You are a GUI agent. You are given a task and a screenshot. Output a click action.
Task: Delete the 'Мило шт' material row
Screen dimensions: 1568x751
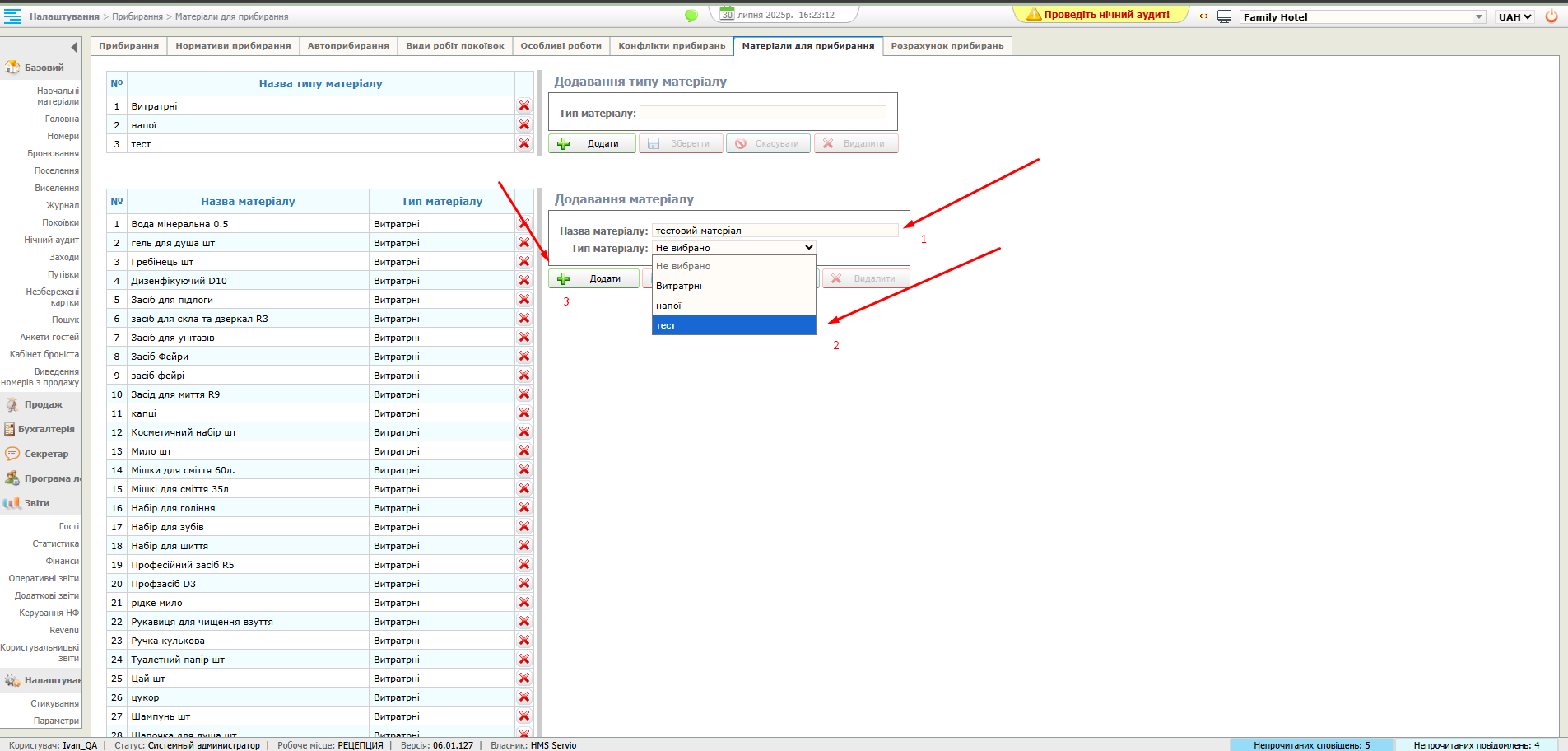(524, 451)
